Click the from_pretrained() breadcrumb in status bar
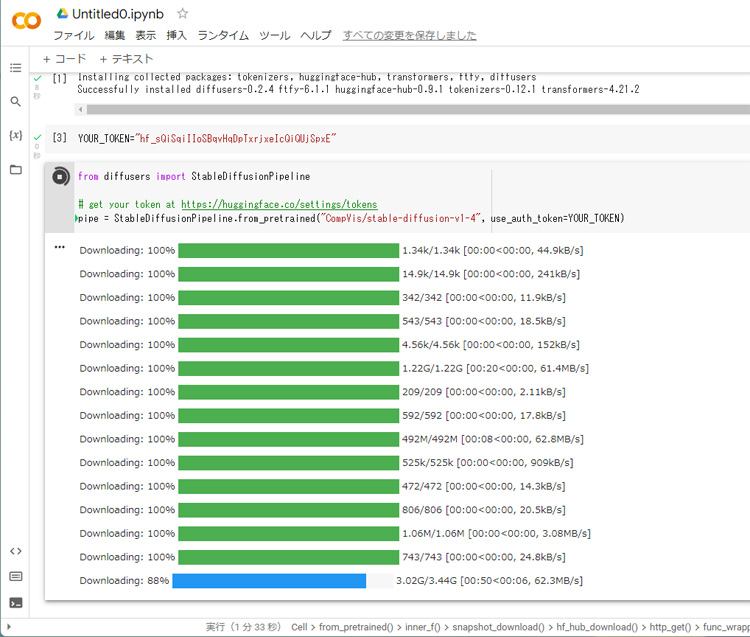 (x=356, y=627)
